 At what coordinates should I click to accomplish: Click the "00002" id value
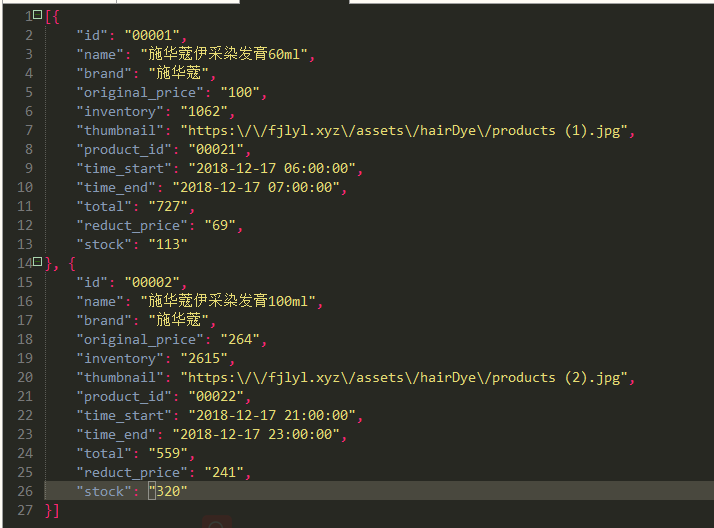tap(152, 283)
